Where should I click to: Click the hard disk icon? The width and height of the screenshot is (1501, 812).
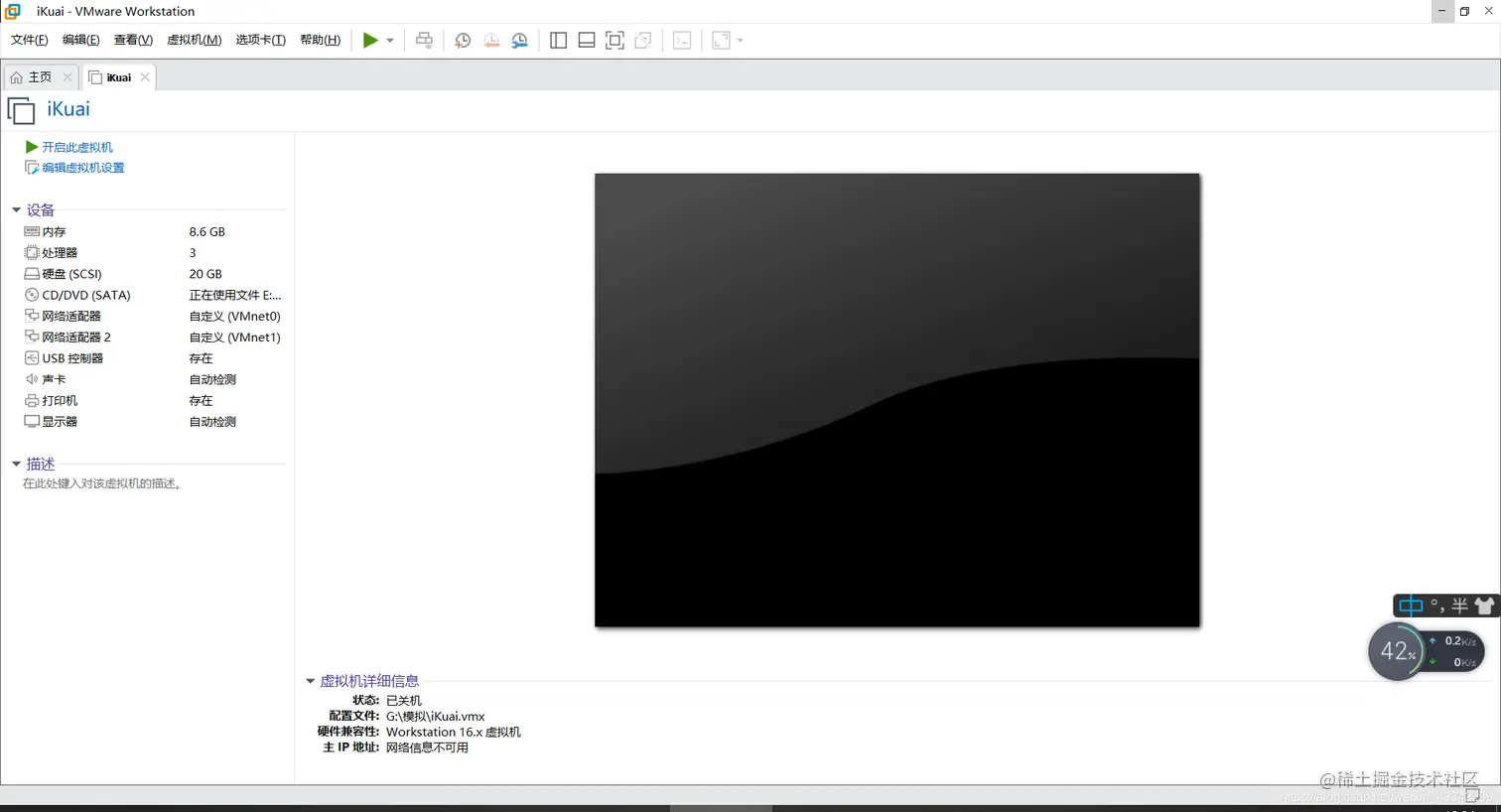[32, 274]
